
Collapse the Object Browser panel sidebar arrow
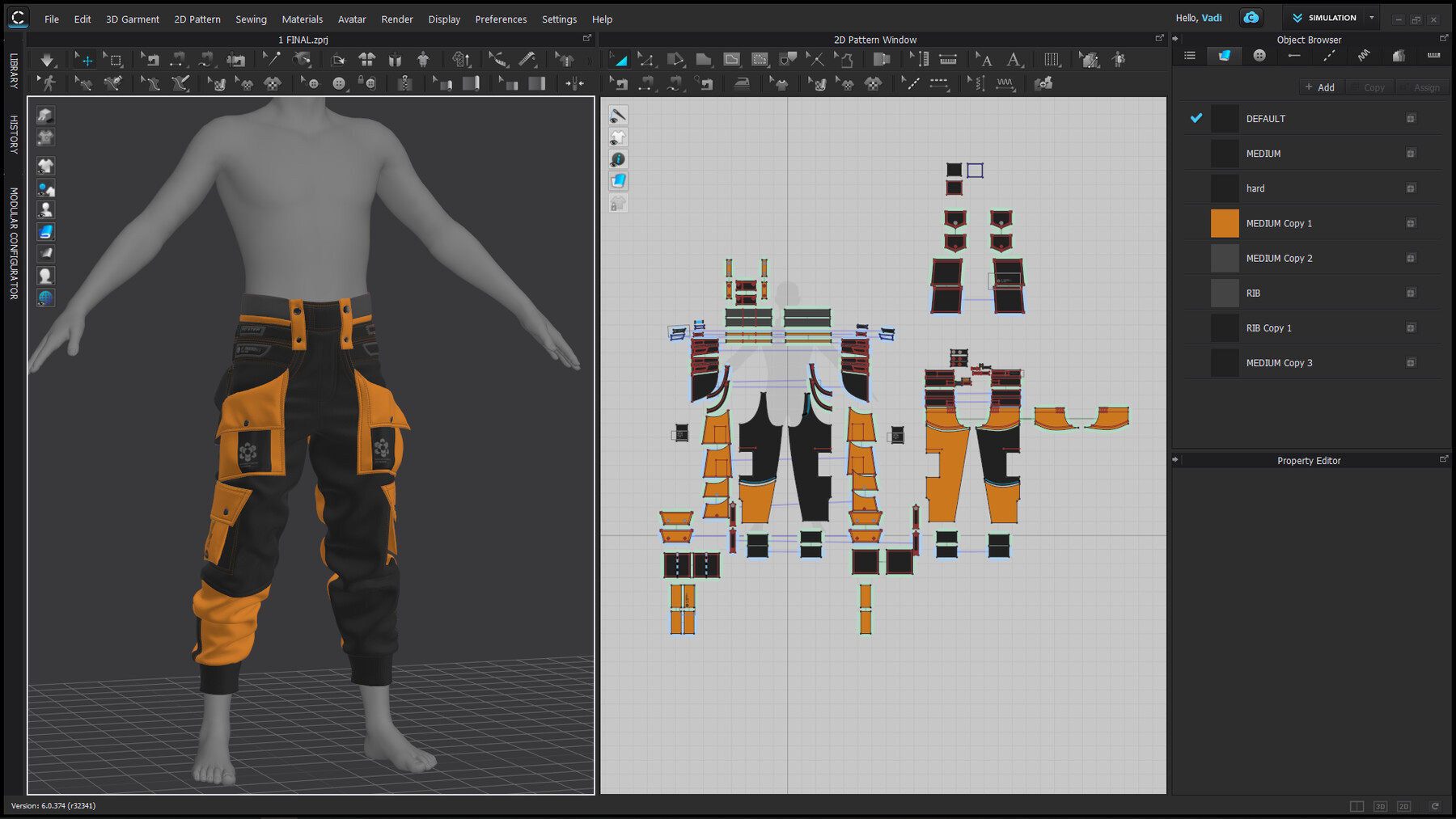(x=1175, y=38)
